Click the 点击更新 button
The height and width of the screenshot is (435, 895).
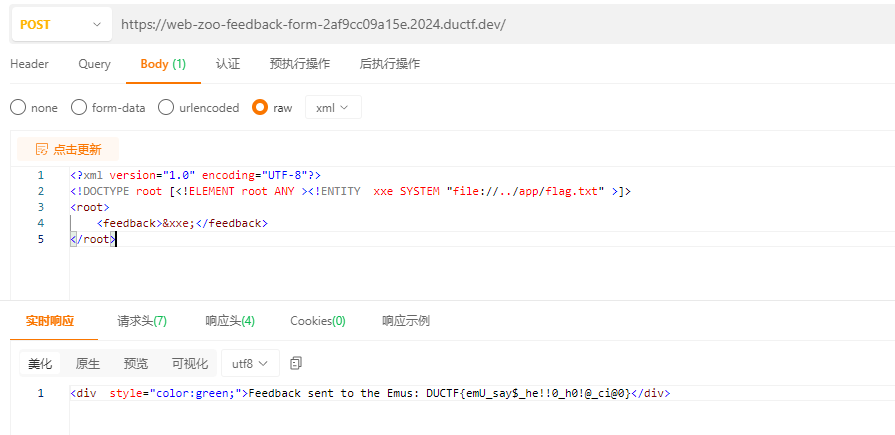click(x=68, y=150)
